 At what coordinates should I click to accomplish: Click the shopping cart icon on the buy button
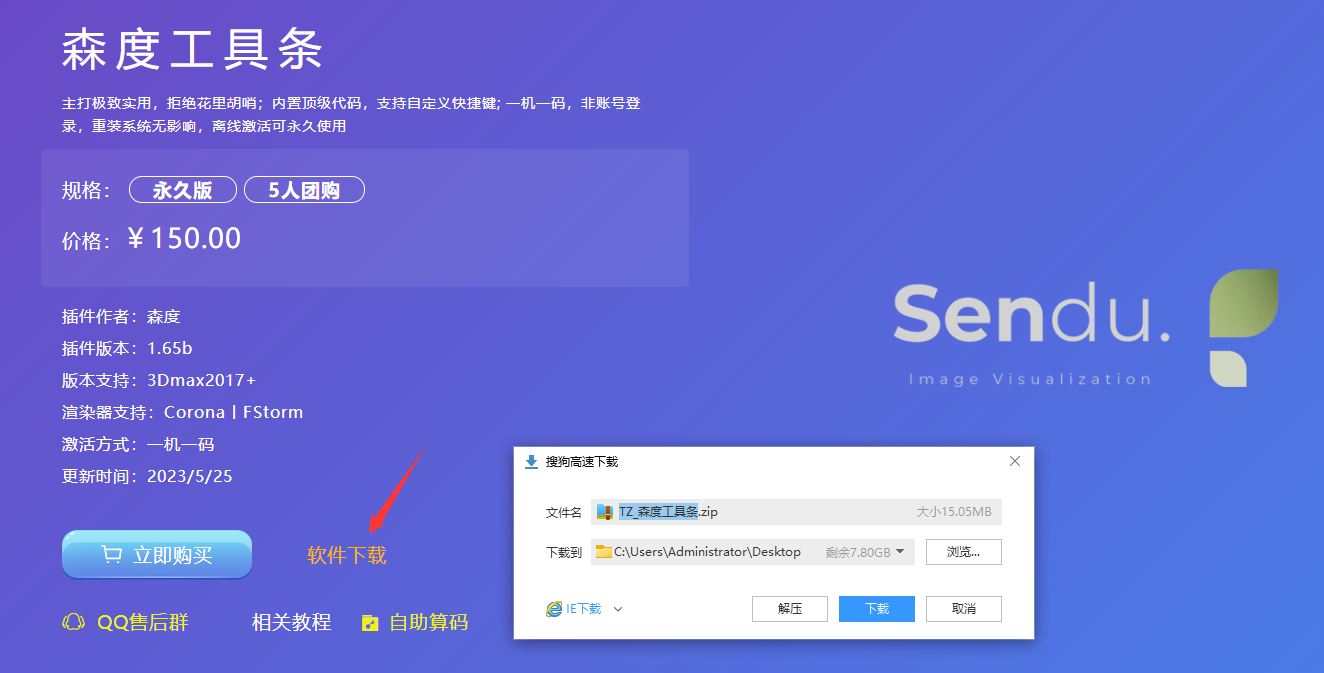[x=112, y=555]
